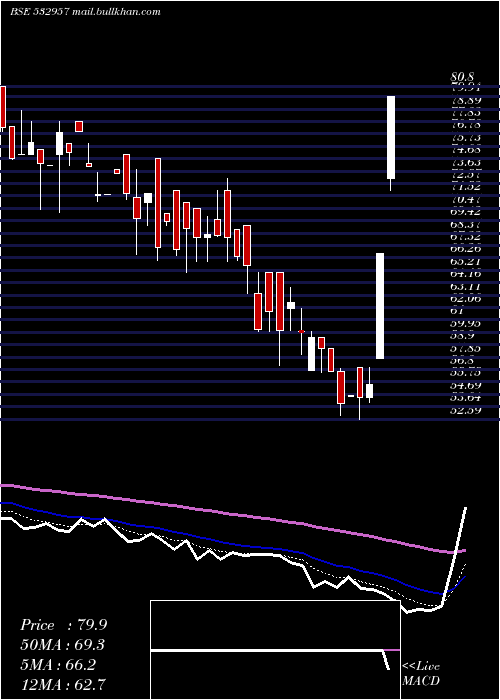Click the latest white candlestick near 78.89

tap(391, 138)
